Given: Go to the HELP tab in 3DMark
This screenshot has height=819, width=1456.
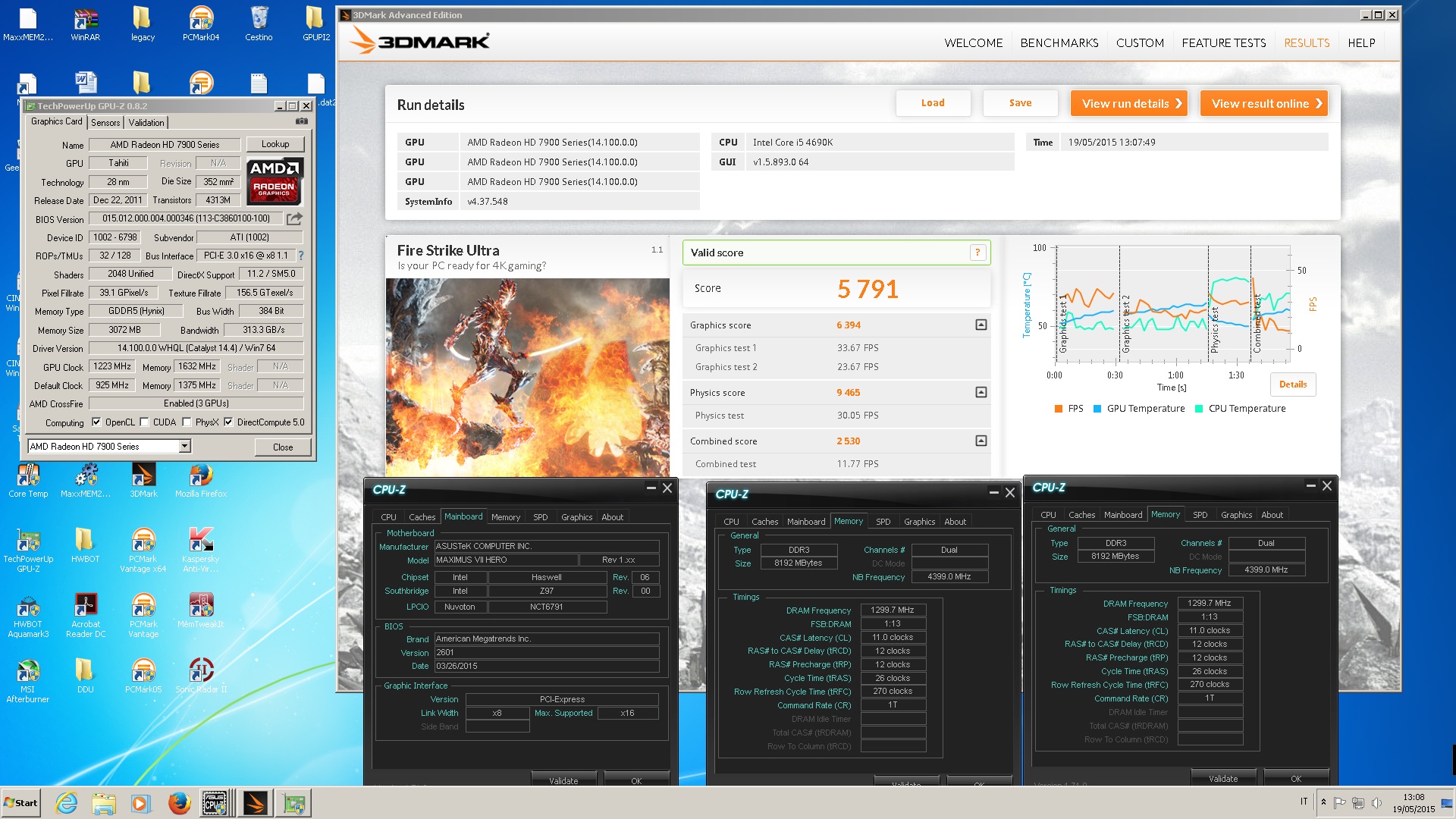Looking at the screenshot, I should pos(1361,43).
